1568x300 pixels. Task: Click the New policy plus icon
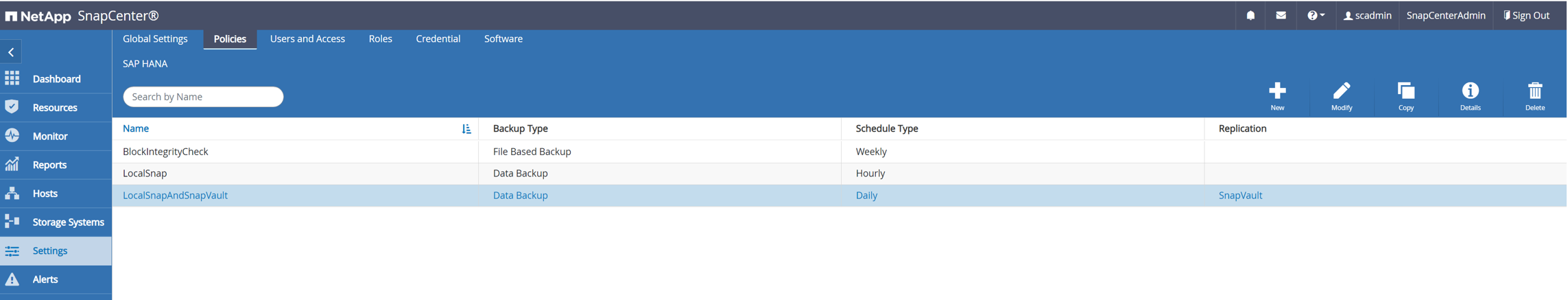coord(1277,91)
